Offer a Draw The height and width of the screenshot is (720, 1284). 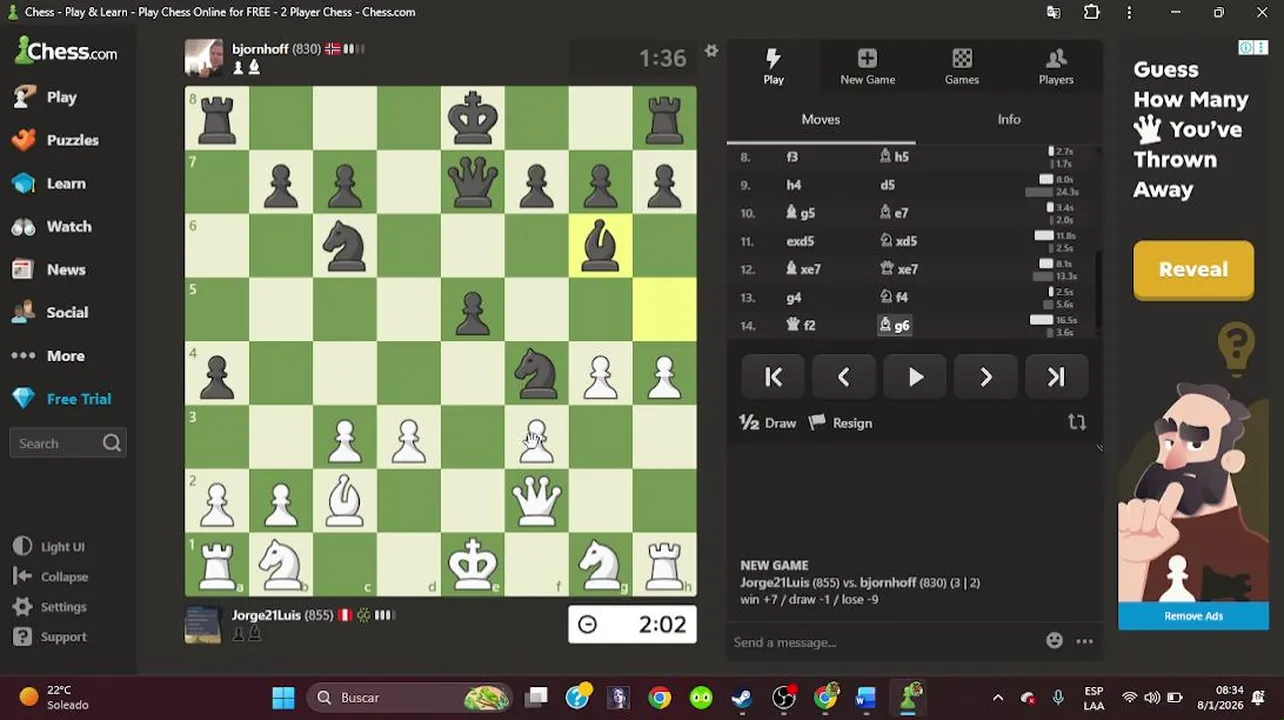click(x=768, y=423)
